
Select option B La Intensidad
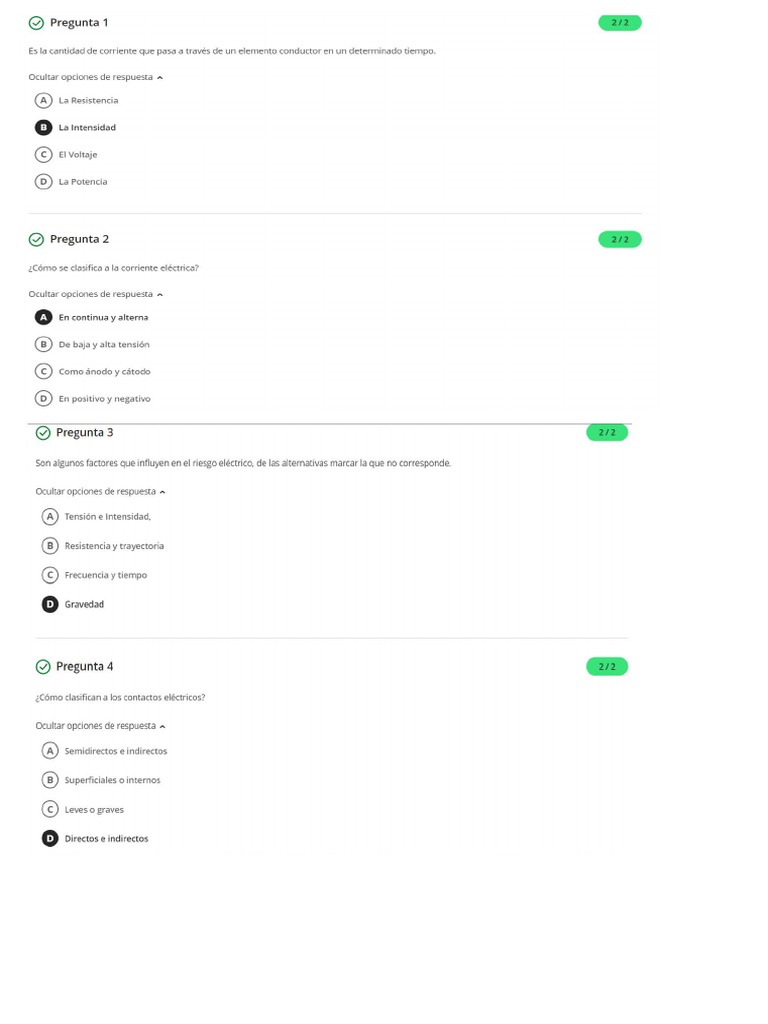coord(75,127)
